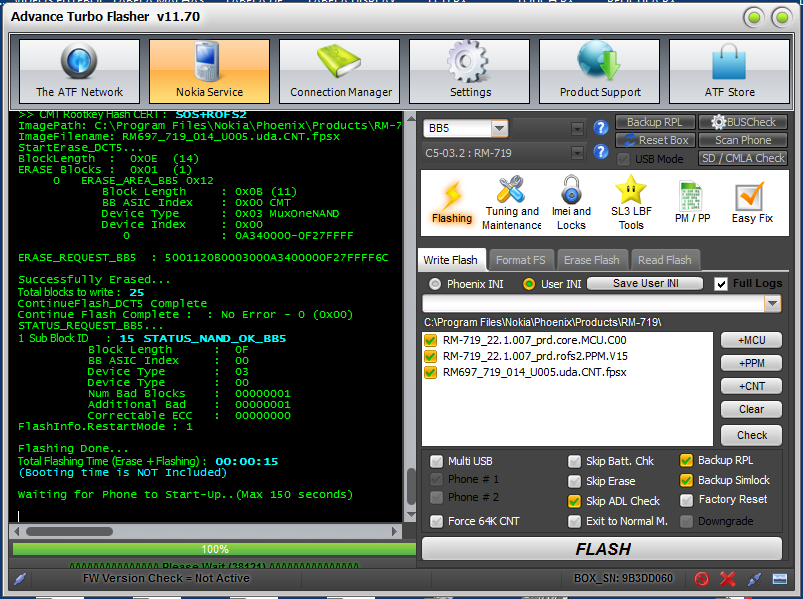
Task: Click the SD / CMLA Check button
Action: coord(743,158)
